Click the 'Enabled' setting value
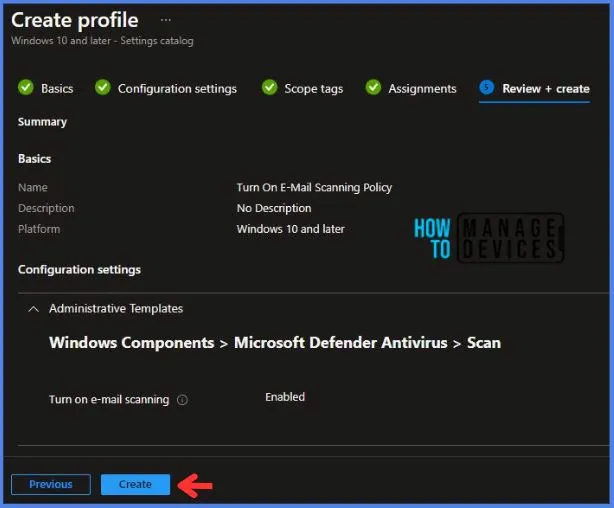This screenshot has height=508, width=614. (285, 397)
